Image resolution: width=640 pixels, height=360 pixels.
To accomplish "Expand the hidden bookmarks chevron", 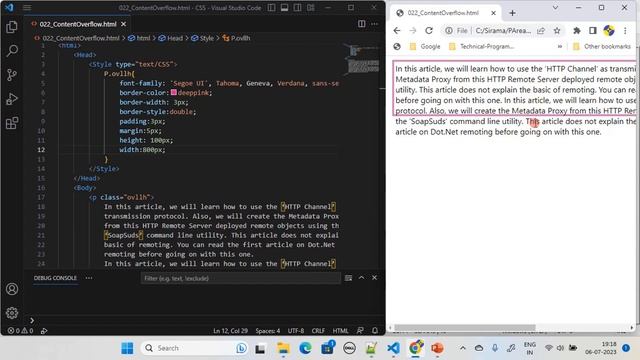I will coord(560,47).
